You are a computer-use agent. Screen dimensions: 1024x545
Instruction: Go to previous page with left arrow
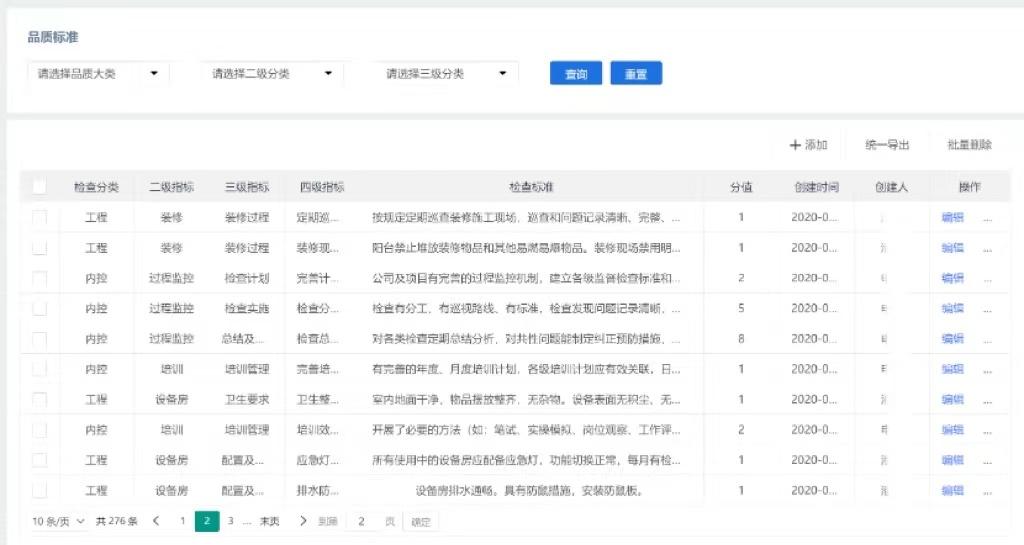[x=156, y=521]
